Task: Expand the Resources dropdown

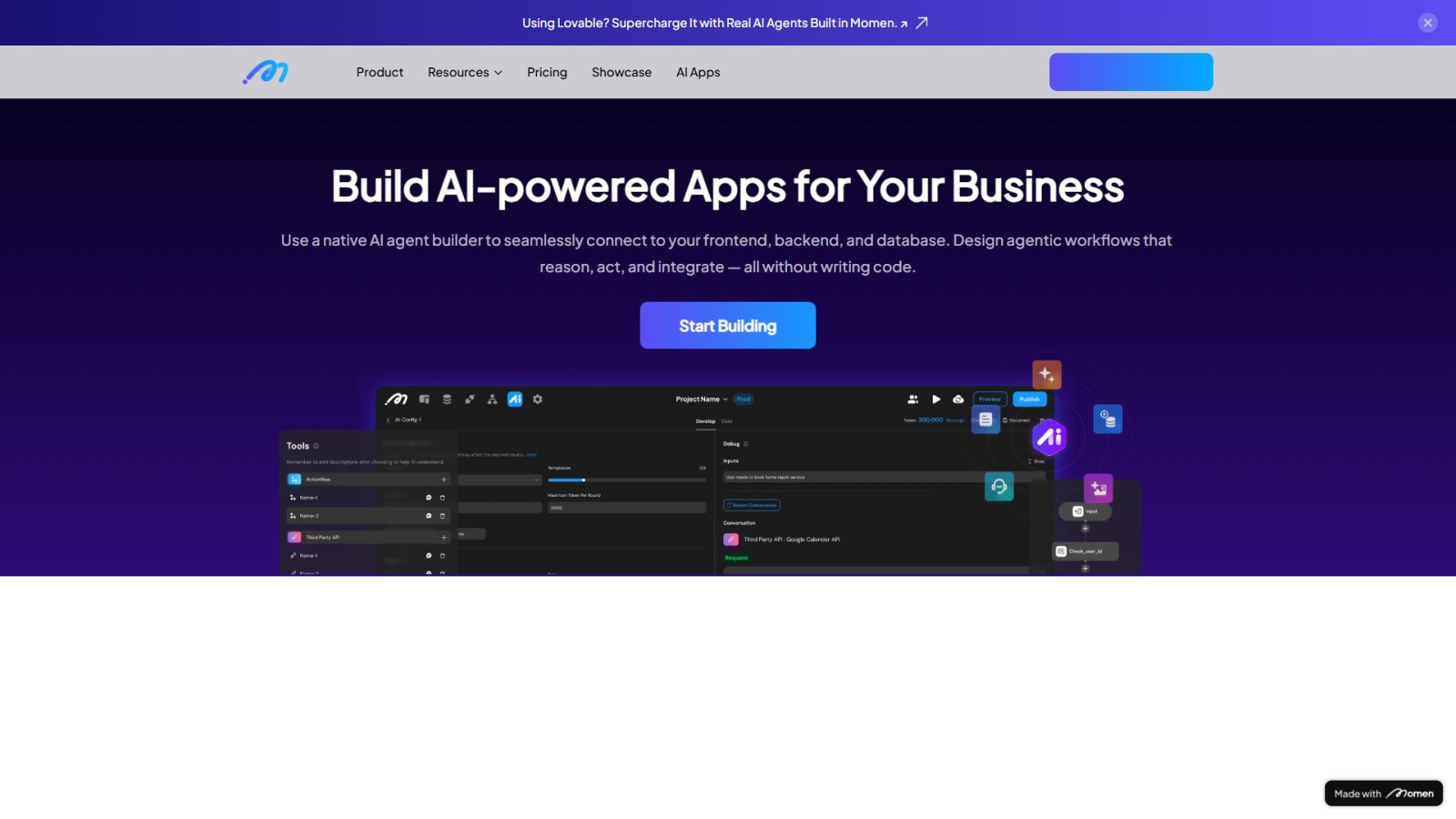Action: tap(465, 72)
